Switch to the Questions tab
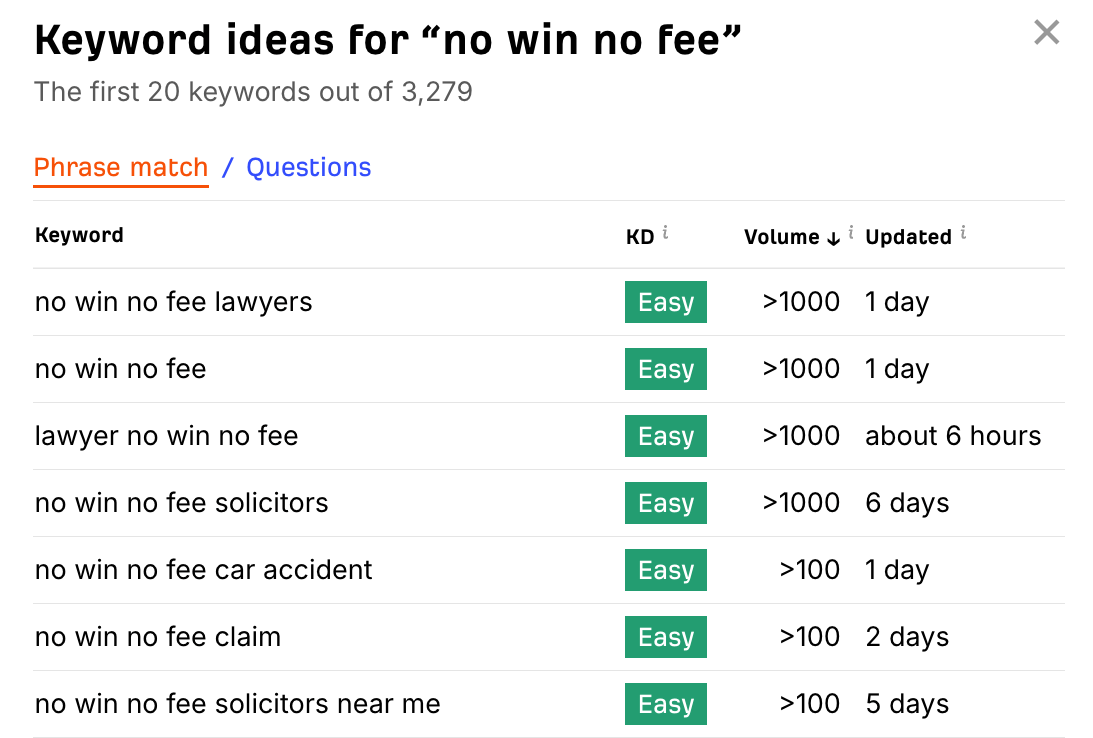 [x=308, y=167]
